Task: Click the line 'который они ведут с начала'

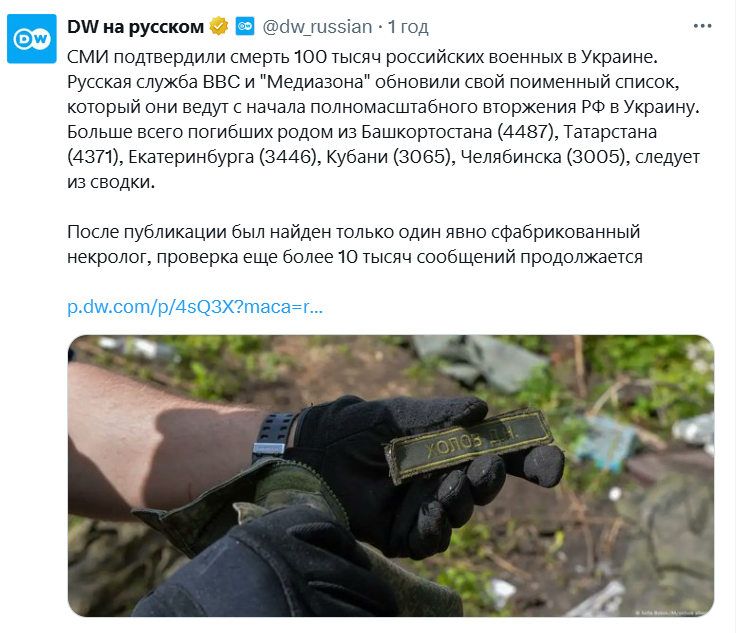Action: [383, 107]
